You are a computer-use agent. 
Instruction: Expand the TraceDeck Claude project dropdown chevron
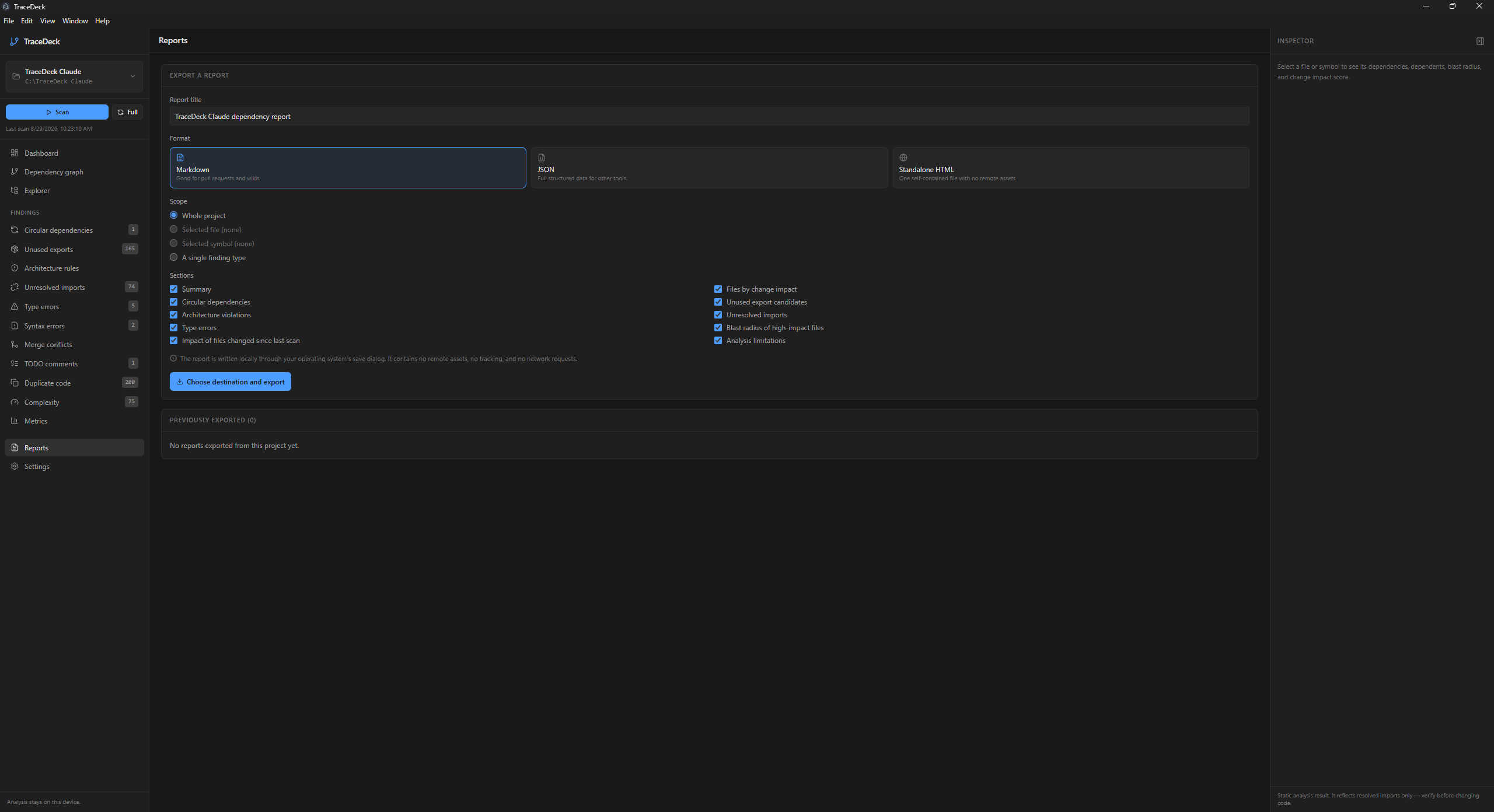click(x=132, y=76)
